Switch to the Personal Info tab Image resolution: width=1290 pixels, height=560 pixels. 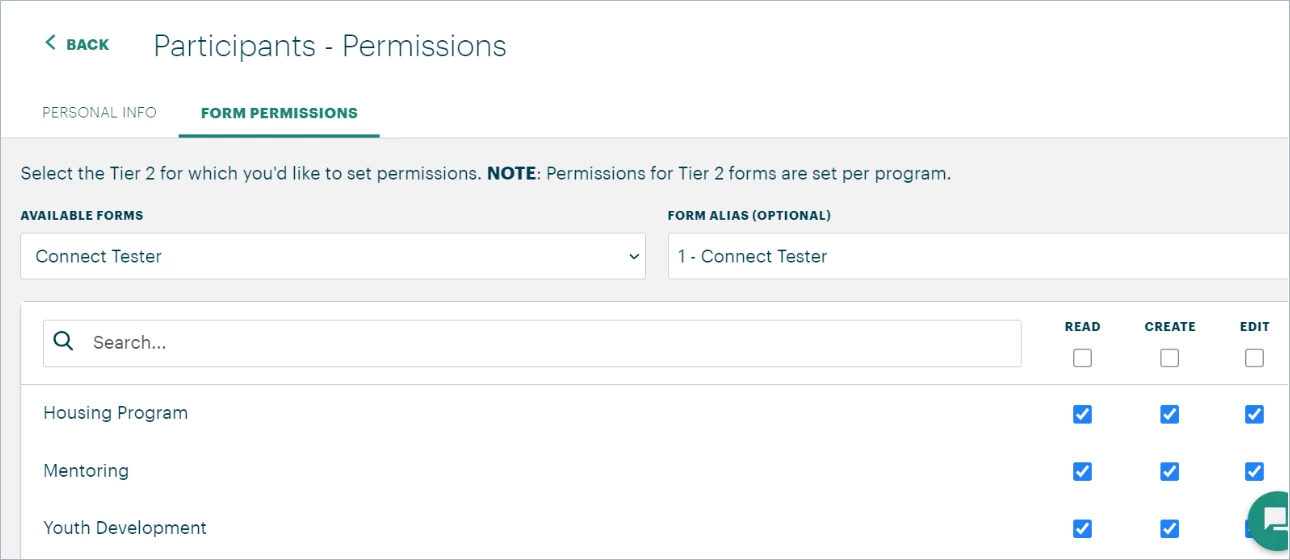99,113
